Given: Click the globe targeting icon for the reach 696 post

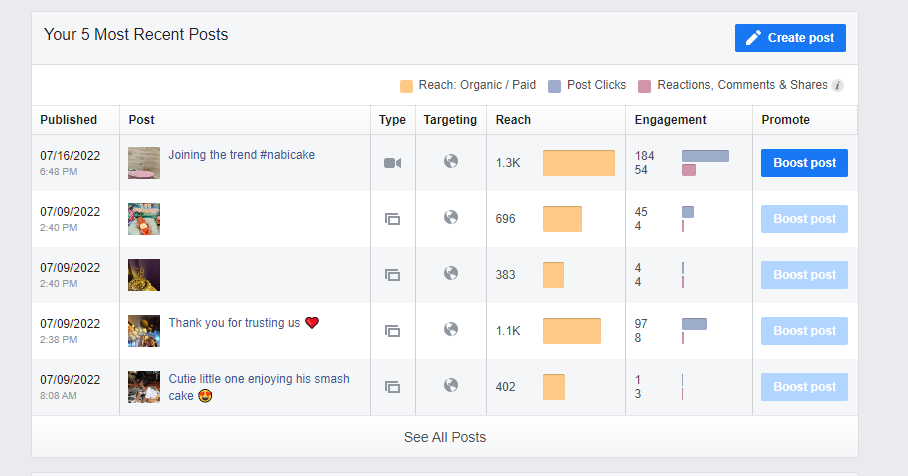Looking at the screenshot, I should tap(451, 217).
